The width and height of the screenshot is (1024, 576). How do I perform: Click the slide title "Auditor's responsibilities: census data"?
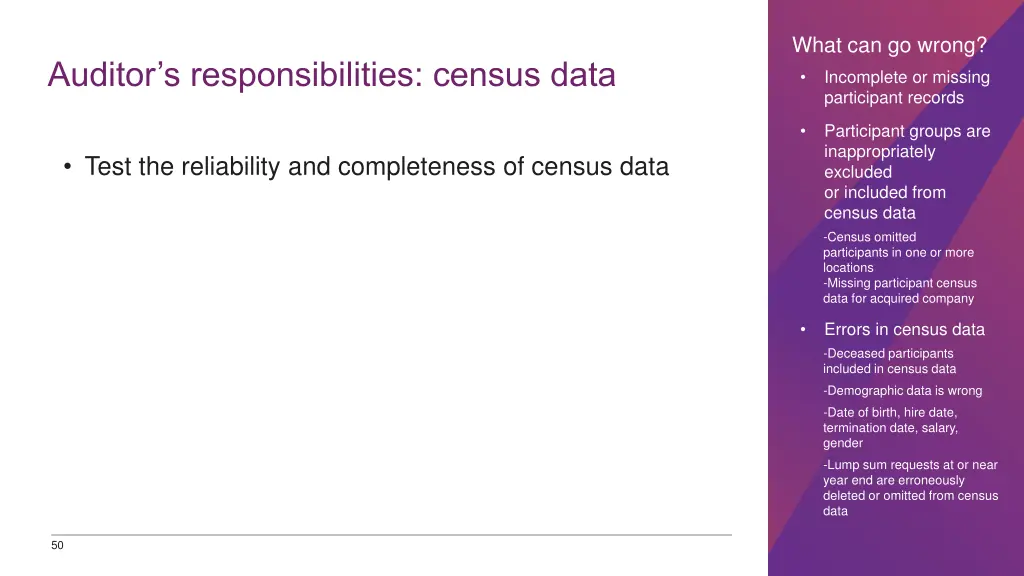tap(331, 75)
